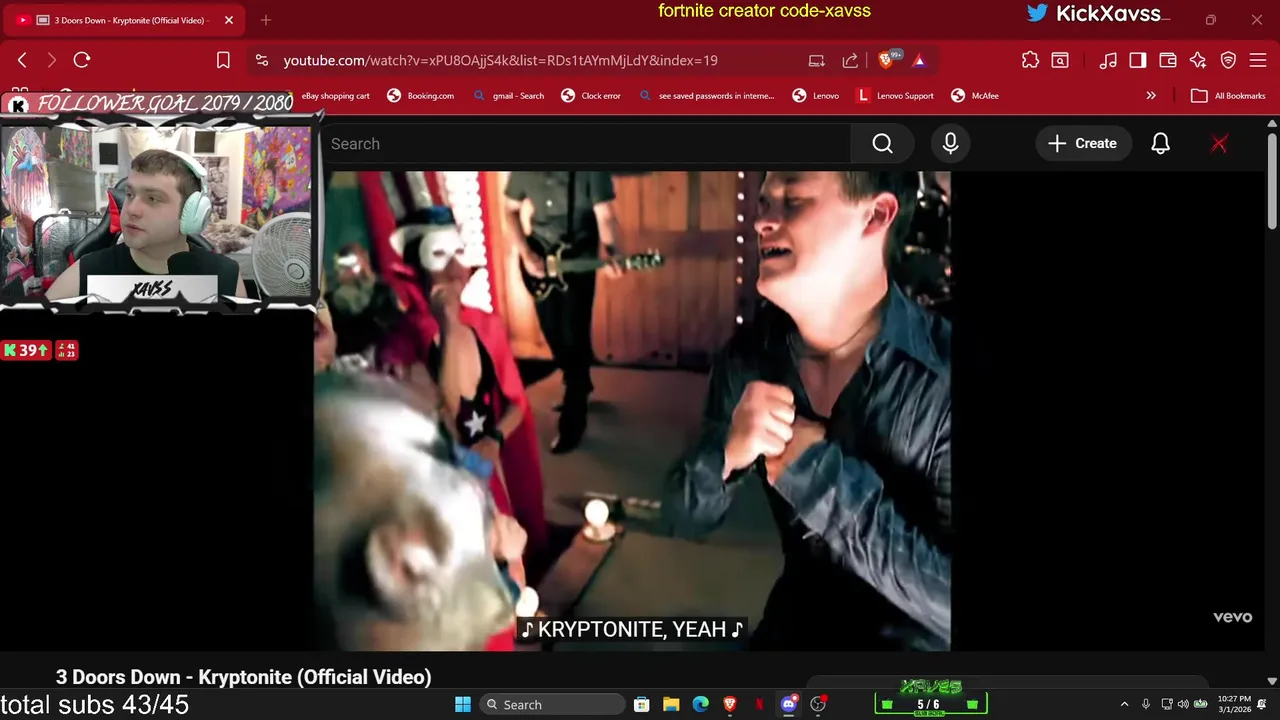
Task: Click the video player showing Kryptonite
Action: click(x=633, y=410)
